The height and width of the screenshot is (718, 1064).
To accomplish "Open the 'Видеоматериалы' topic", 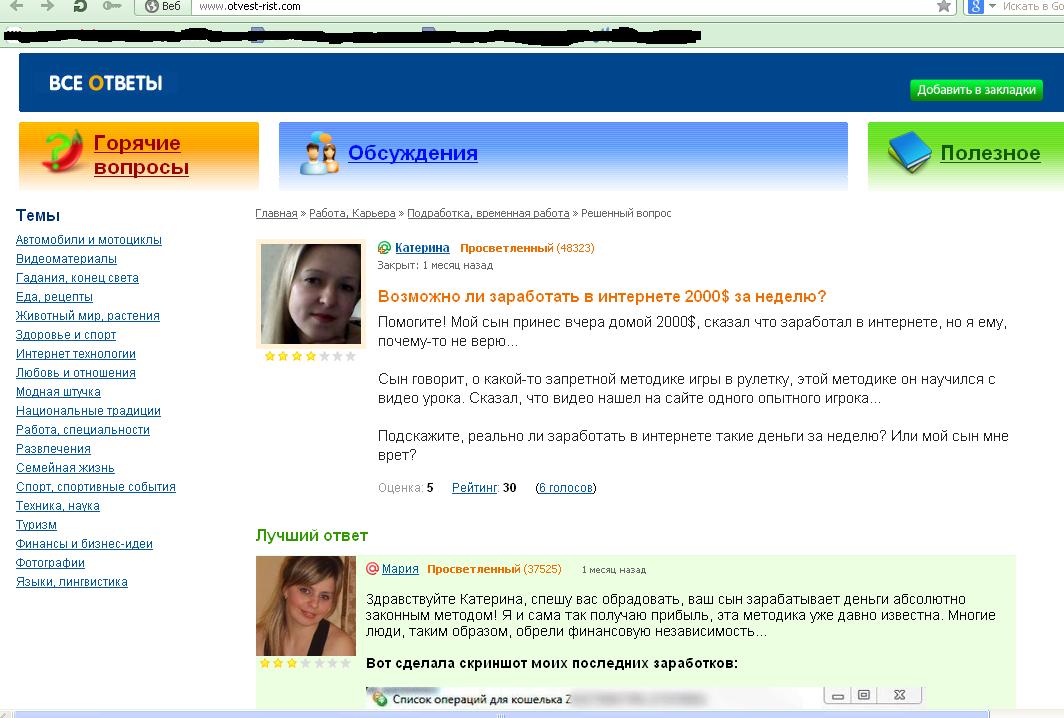I will click(66, 259).
